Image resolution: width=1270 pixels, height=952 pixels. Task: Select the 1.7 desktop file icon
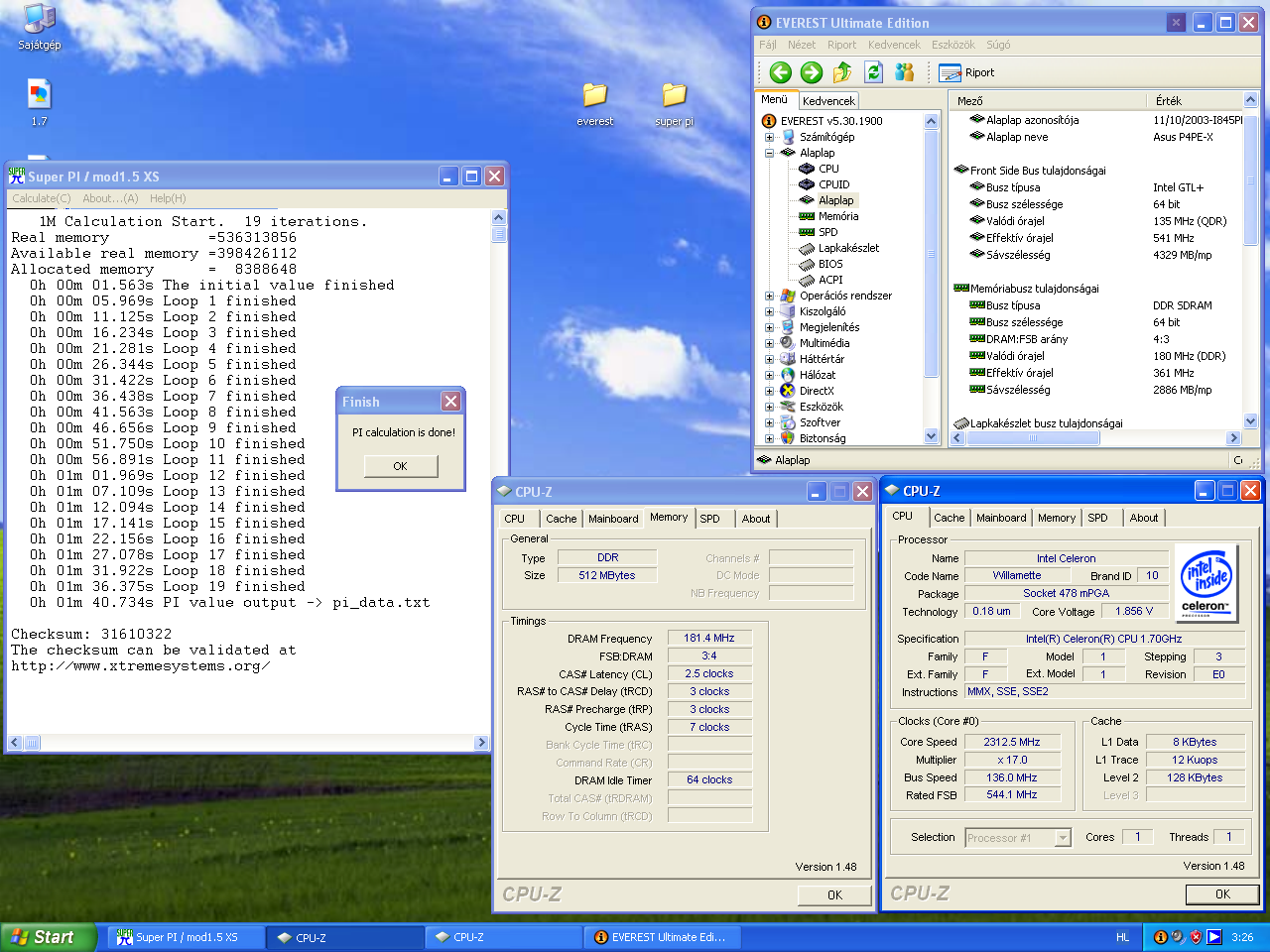[39, 103]
